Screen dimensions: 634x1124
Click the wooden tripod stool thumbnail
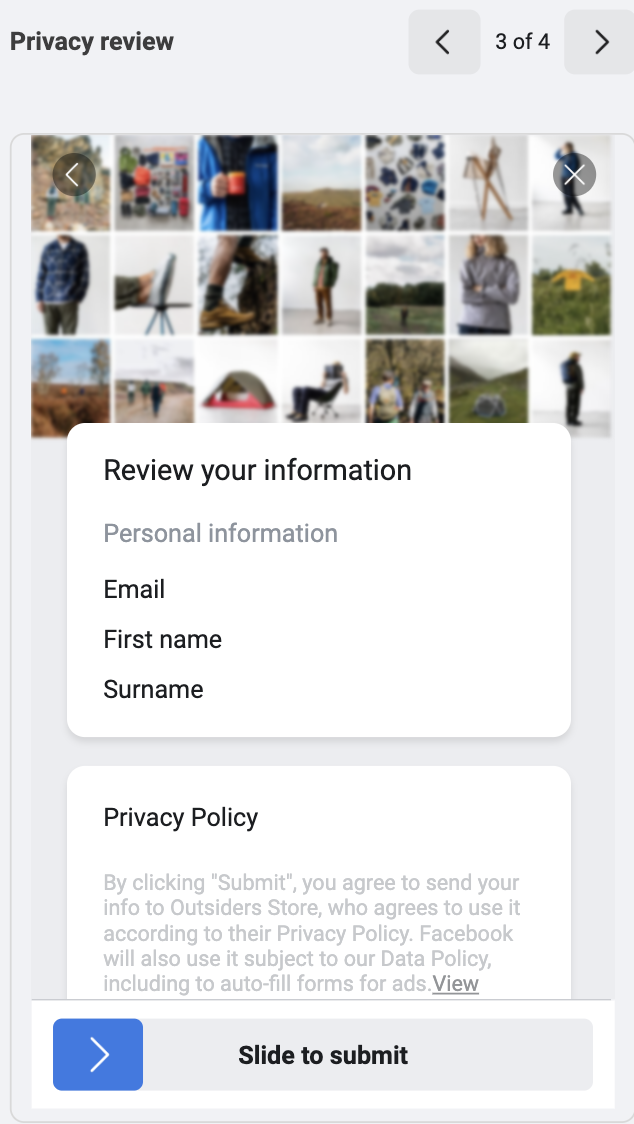[x=487, y=183]
